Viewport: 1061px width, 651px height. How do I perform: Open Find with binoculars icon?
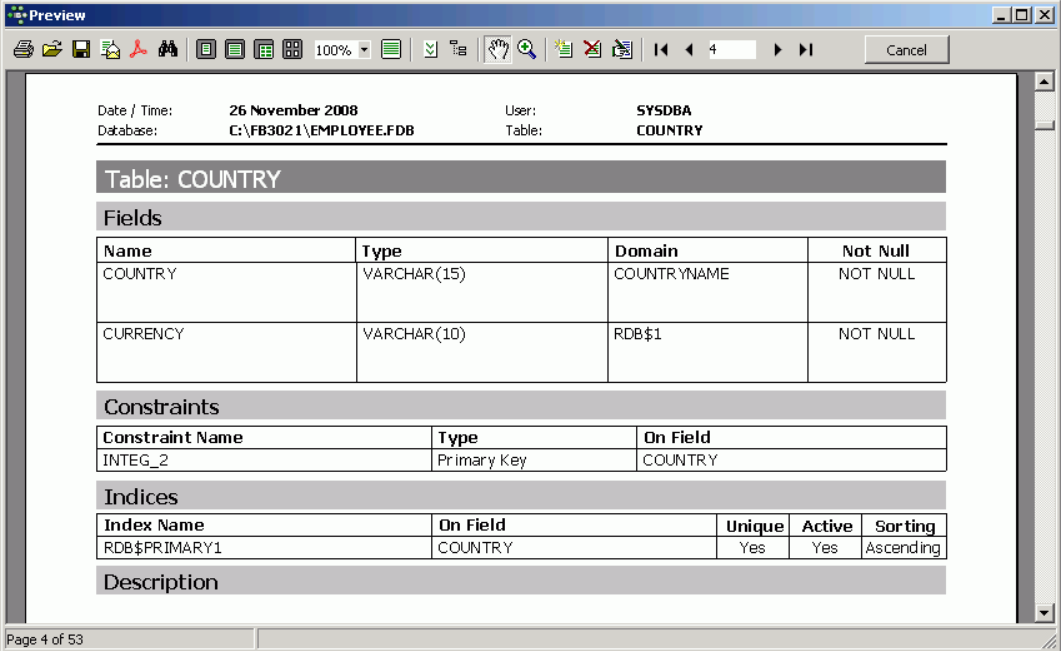tap(168, 50)
